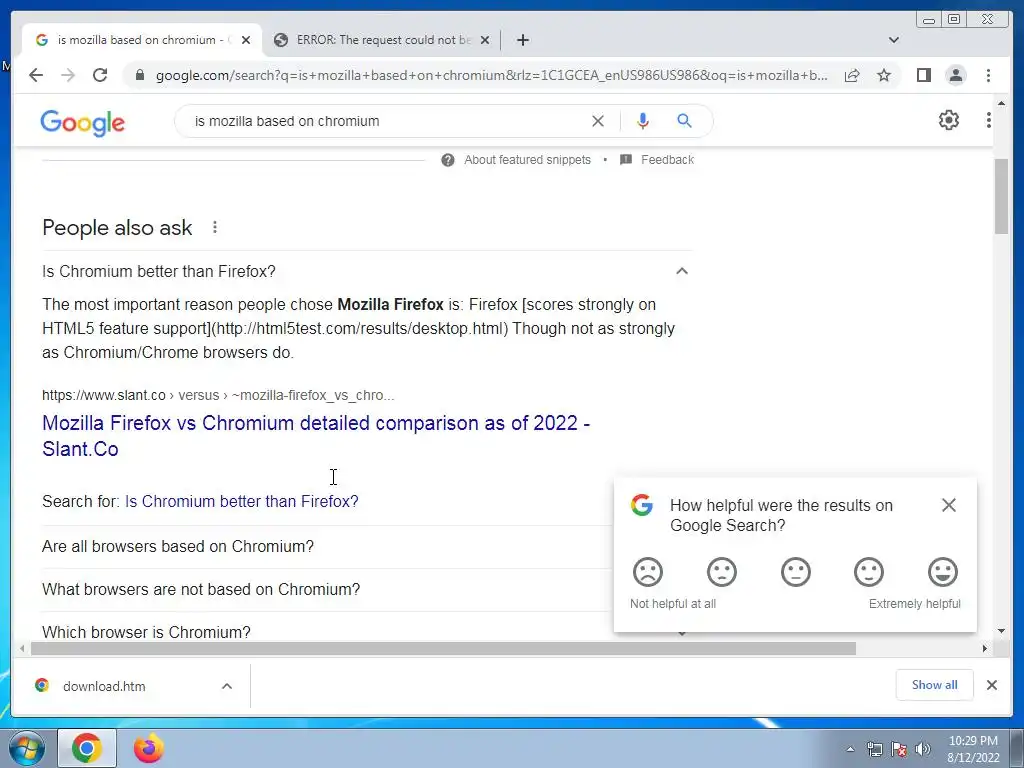Click the network tray icon
1024x768 pixels.
coord(874,749)
